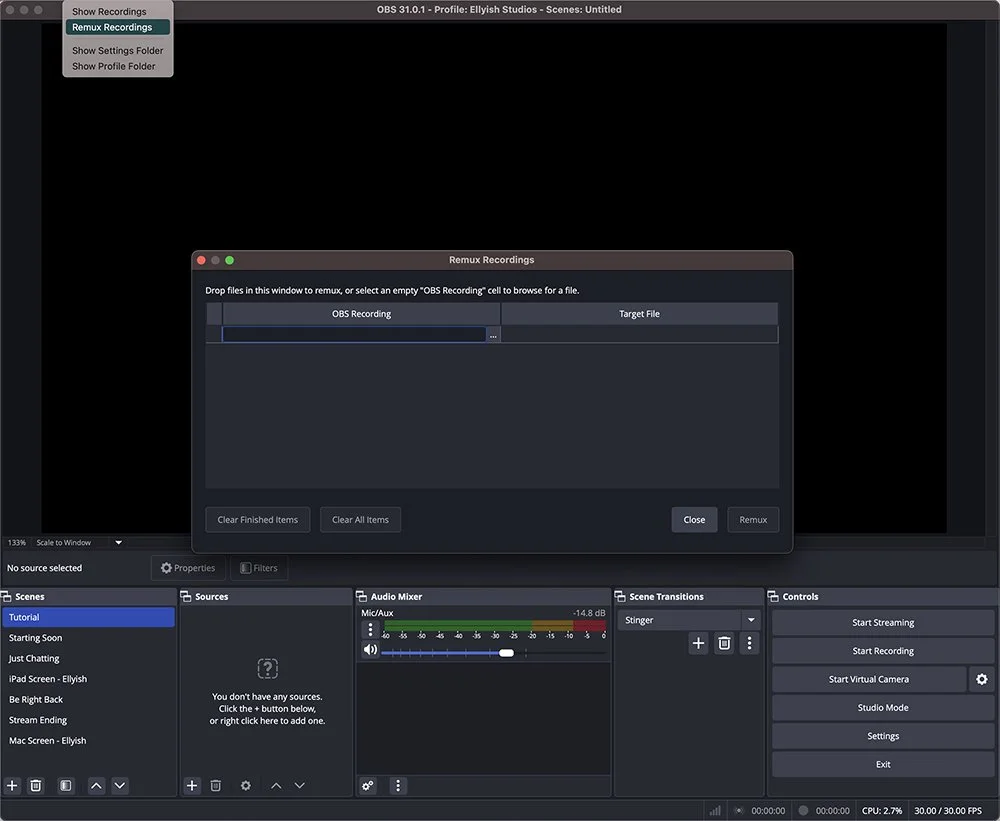Click Clear All Items button
This screenshot has height=821, width=1000.
pos(360,520)
